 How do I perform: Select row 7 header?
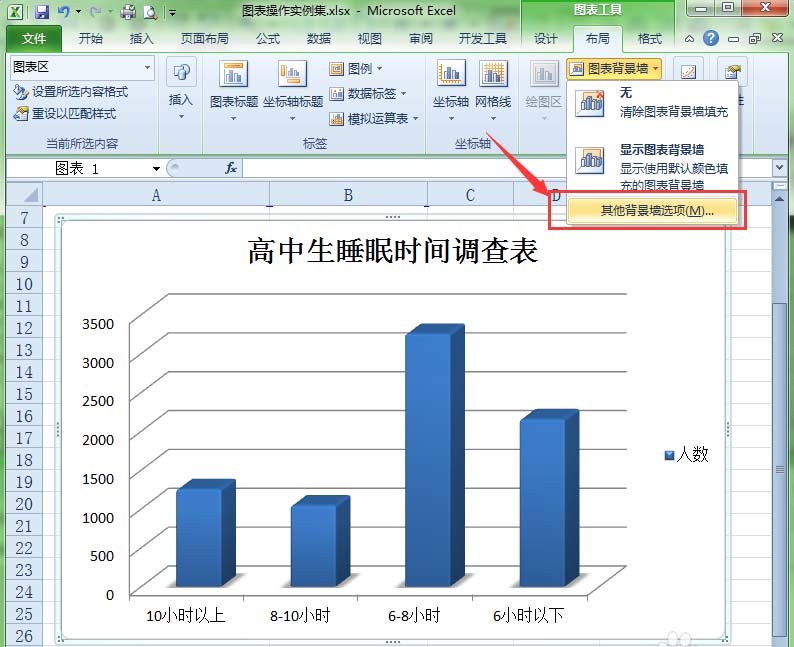point(24,218)
